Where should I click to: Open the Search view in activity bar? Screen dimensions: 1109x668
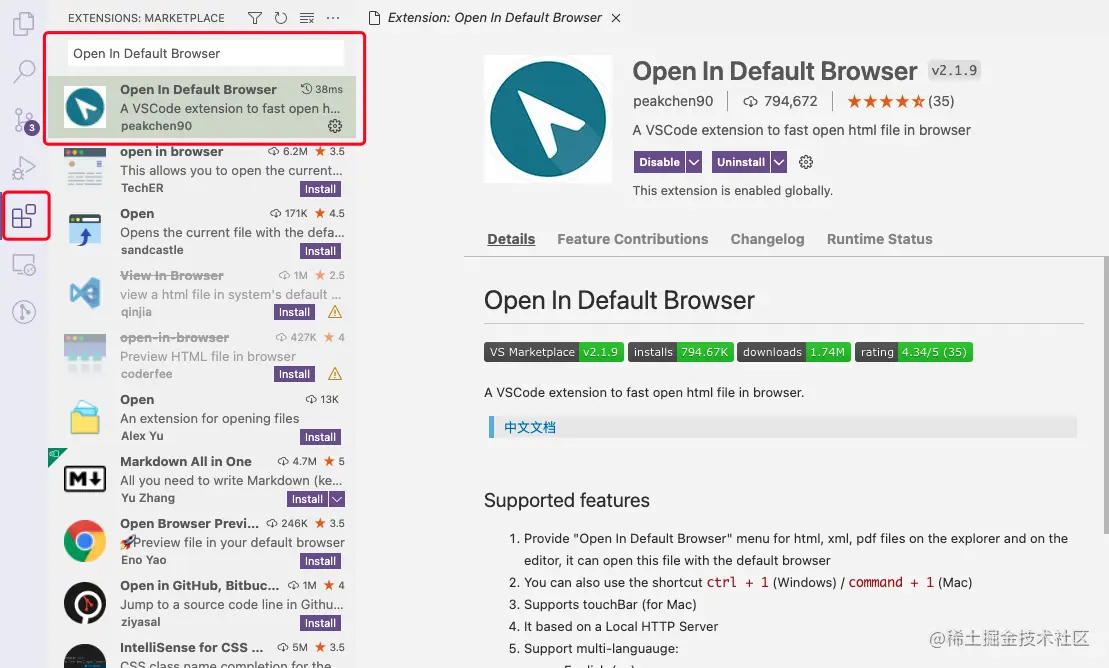click(x=23, y=71)
